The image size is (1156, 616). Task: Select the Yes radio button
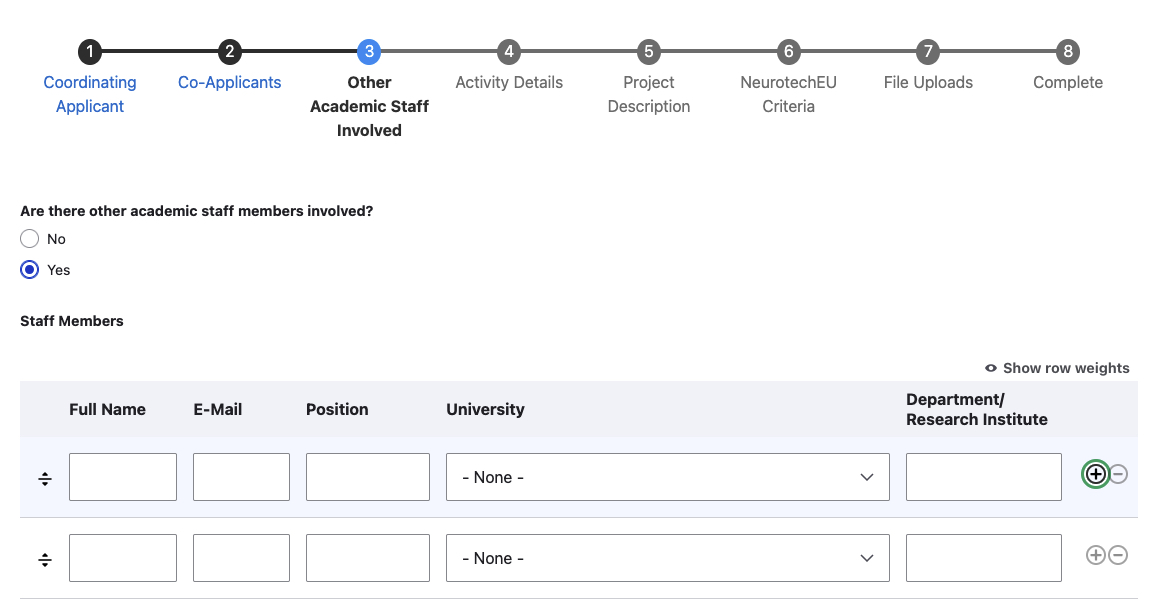click(30, 270)
